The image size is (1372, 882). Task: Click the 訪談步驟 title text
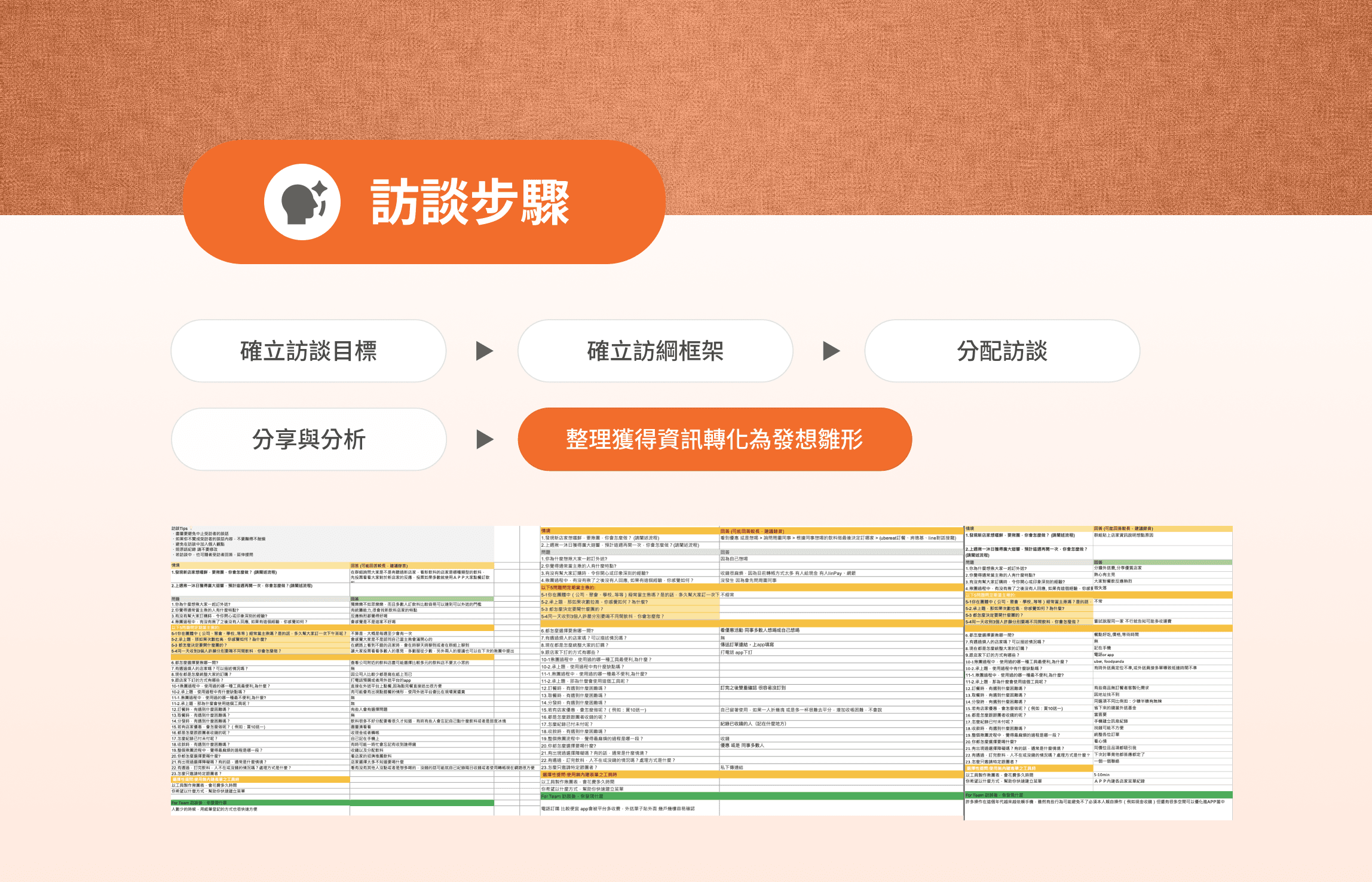tap(470, 203)
